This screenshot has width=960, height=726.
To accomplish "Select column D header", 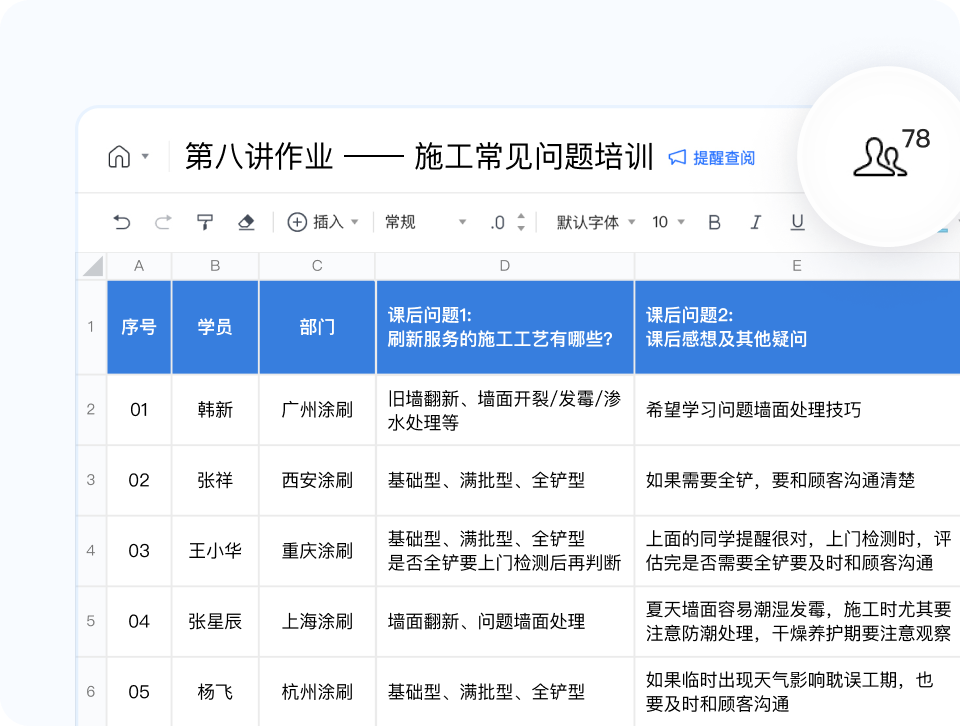I will pyautogui.click(x=504, y=266).
